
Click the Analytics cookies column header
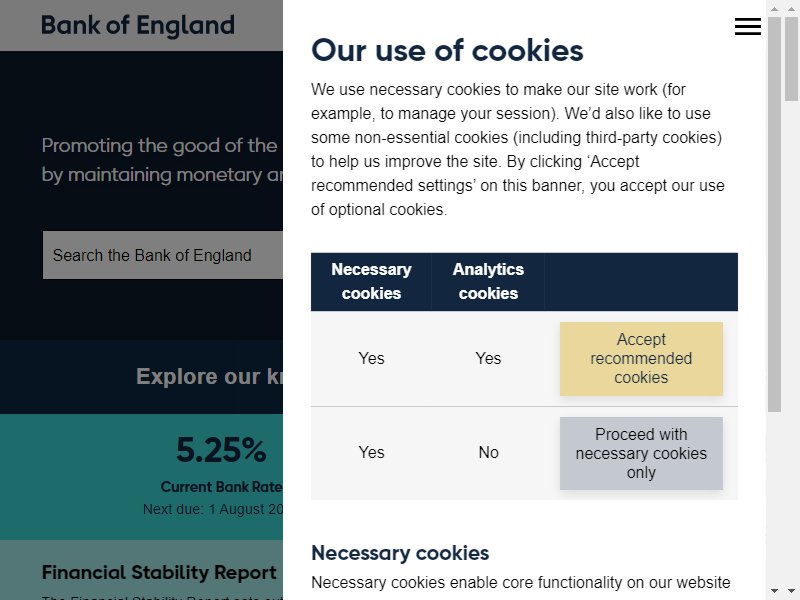coord(488,282)
